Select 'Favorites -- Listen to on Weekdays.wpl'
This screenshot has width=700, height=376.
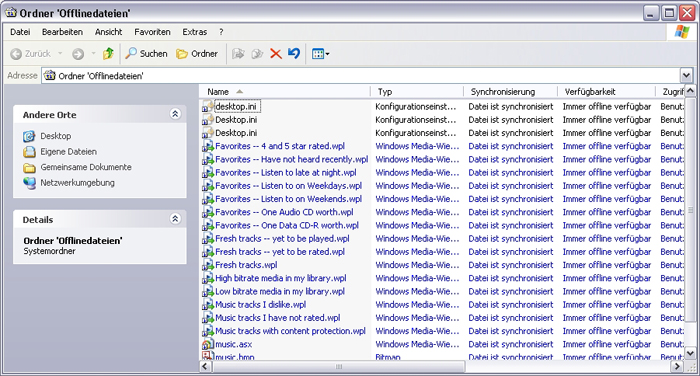pos(288,186)
